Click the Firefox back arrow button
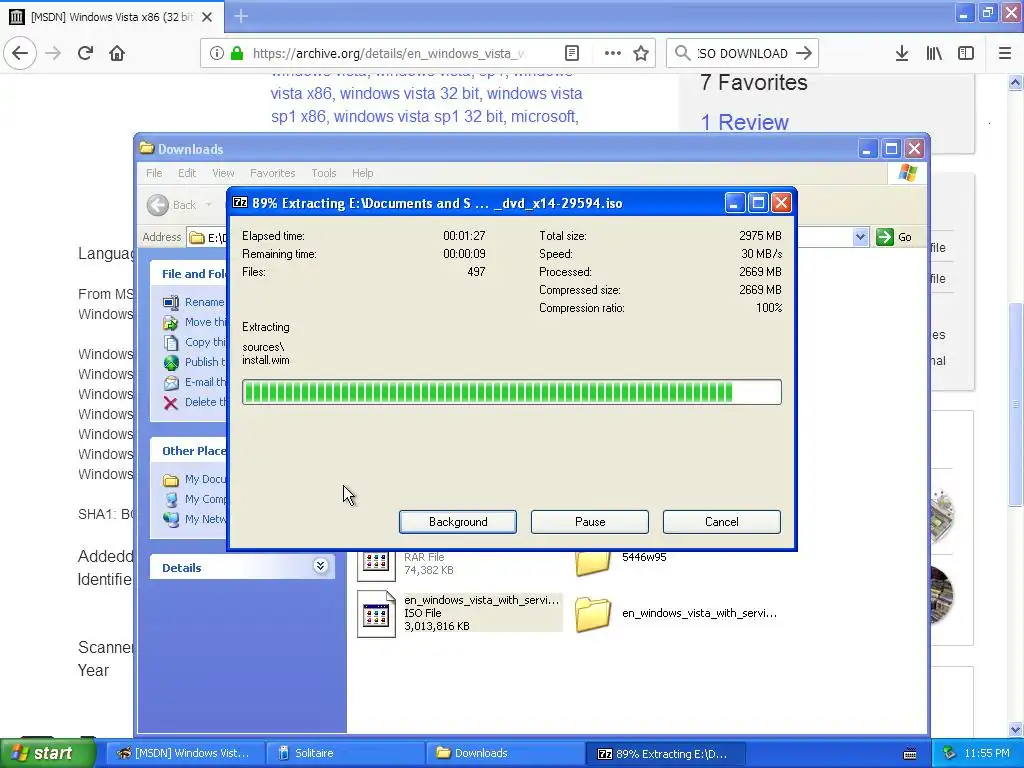Viewport: 1024px width, 768px height. click(x=20, y=53)
